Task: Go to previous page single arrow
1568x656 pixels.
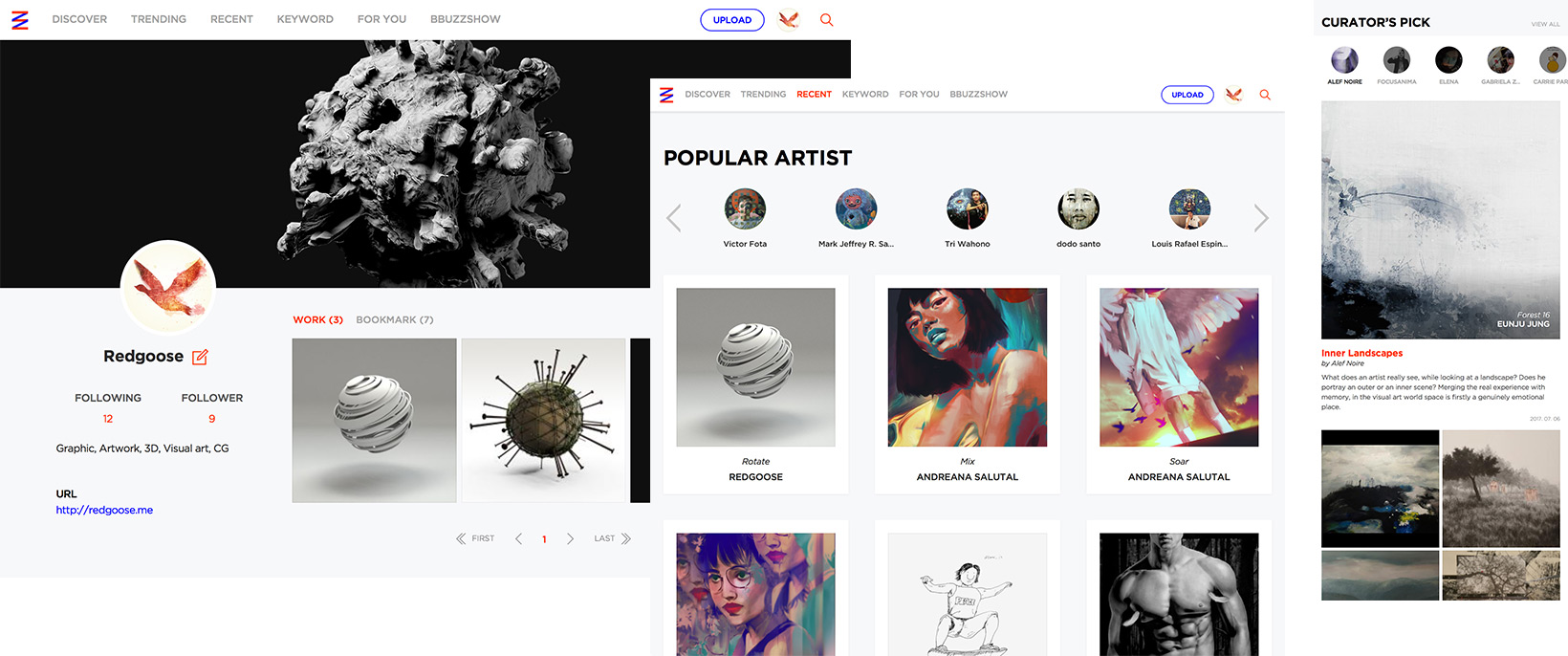Action: coord(518,539)
